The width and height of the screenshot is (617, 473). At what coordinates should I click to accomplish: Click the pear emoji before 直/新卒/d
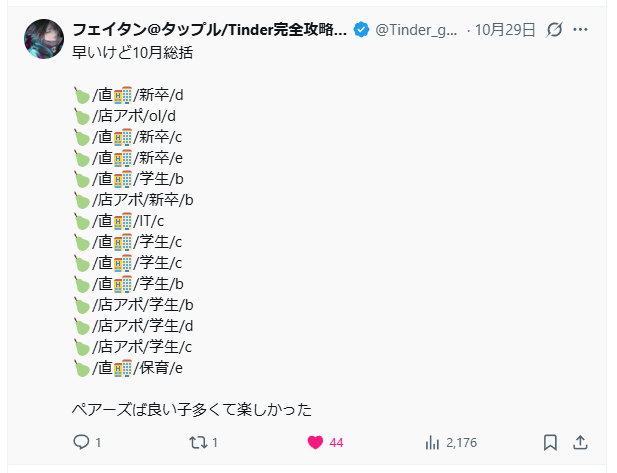pos(81,95)
